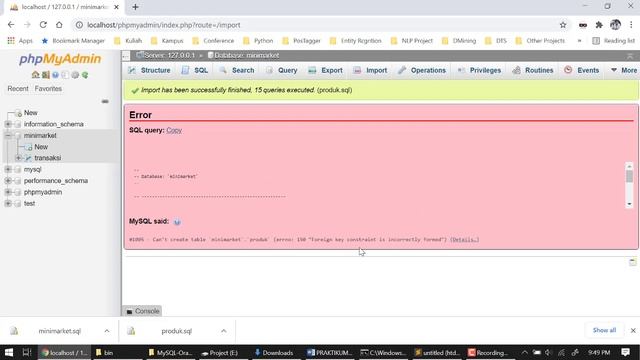Click Show all downloads button
The width and height of the screenshot is (640, 360).
604,330
